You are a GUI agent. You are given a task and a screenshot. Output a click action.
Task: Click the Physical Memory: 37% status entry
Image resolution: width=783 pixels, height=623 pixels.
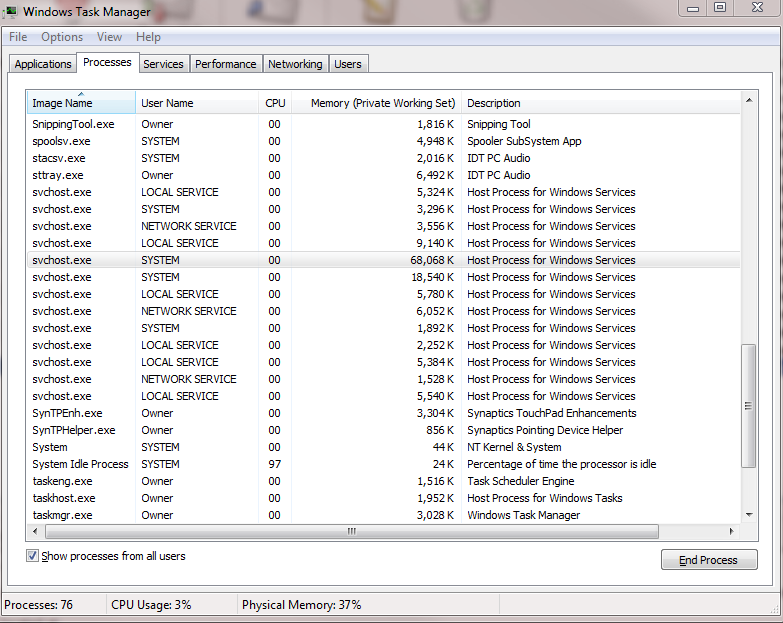(302, 605)
